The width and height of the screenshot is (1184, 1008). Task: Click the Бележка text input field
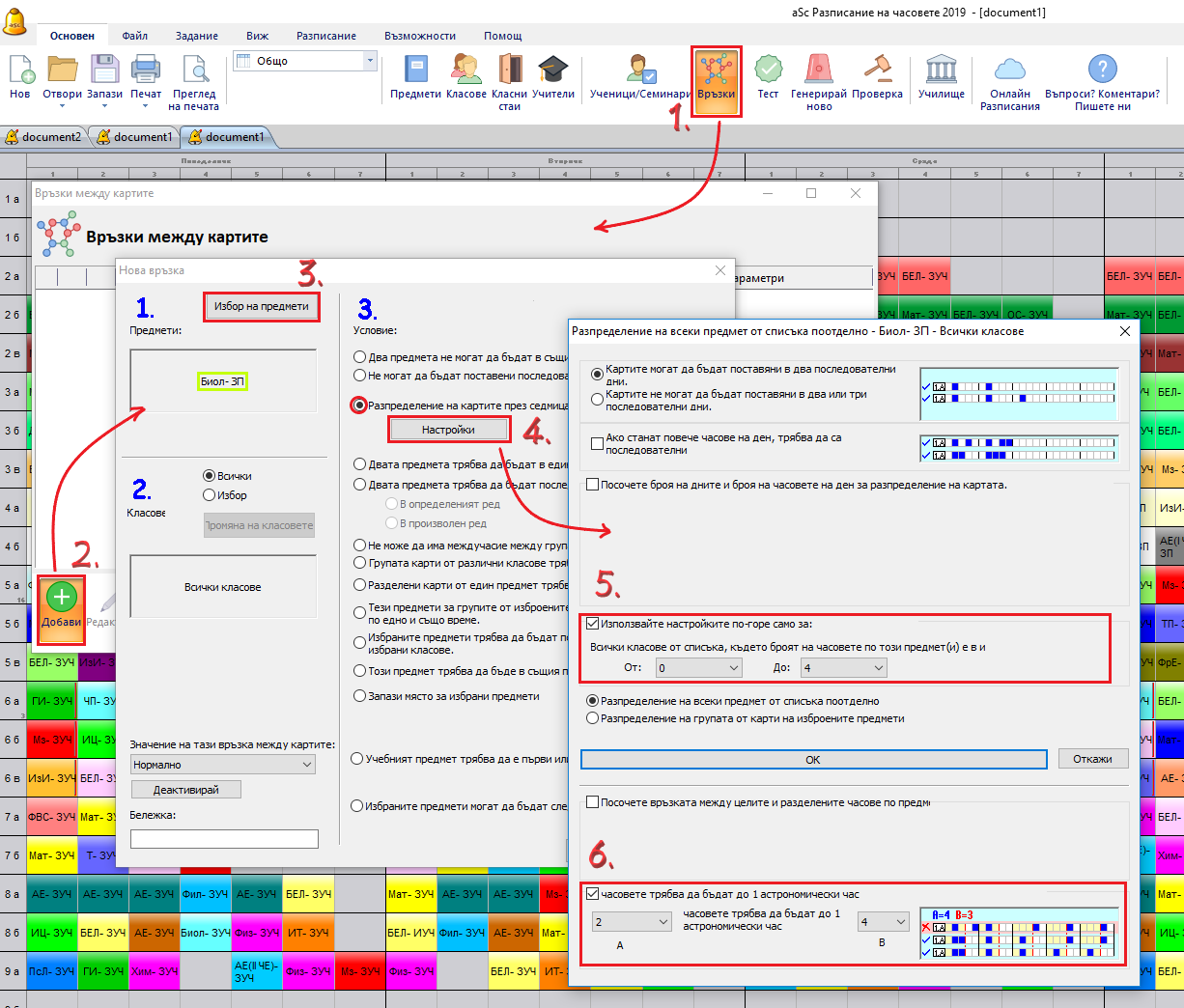point(224,839)
